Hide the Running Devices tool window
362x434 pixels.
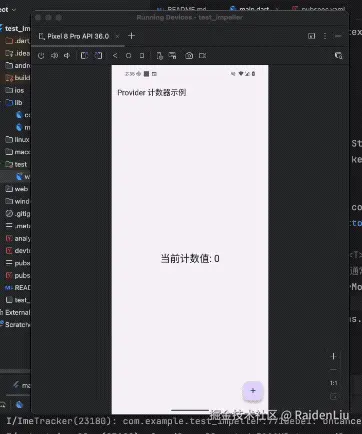click(338, 36)
